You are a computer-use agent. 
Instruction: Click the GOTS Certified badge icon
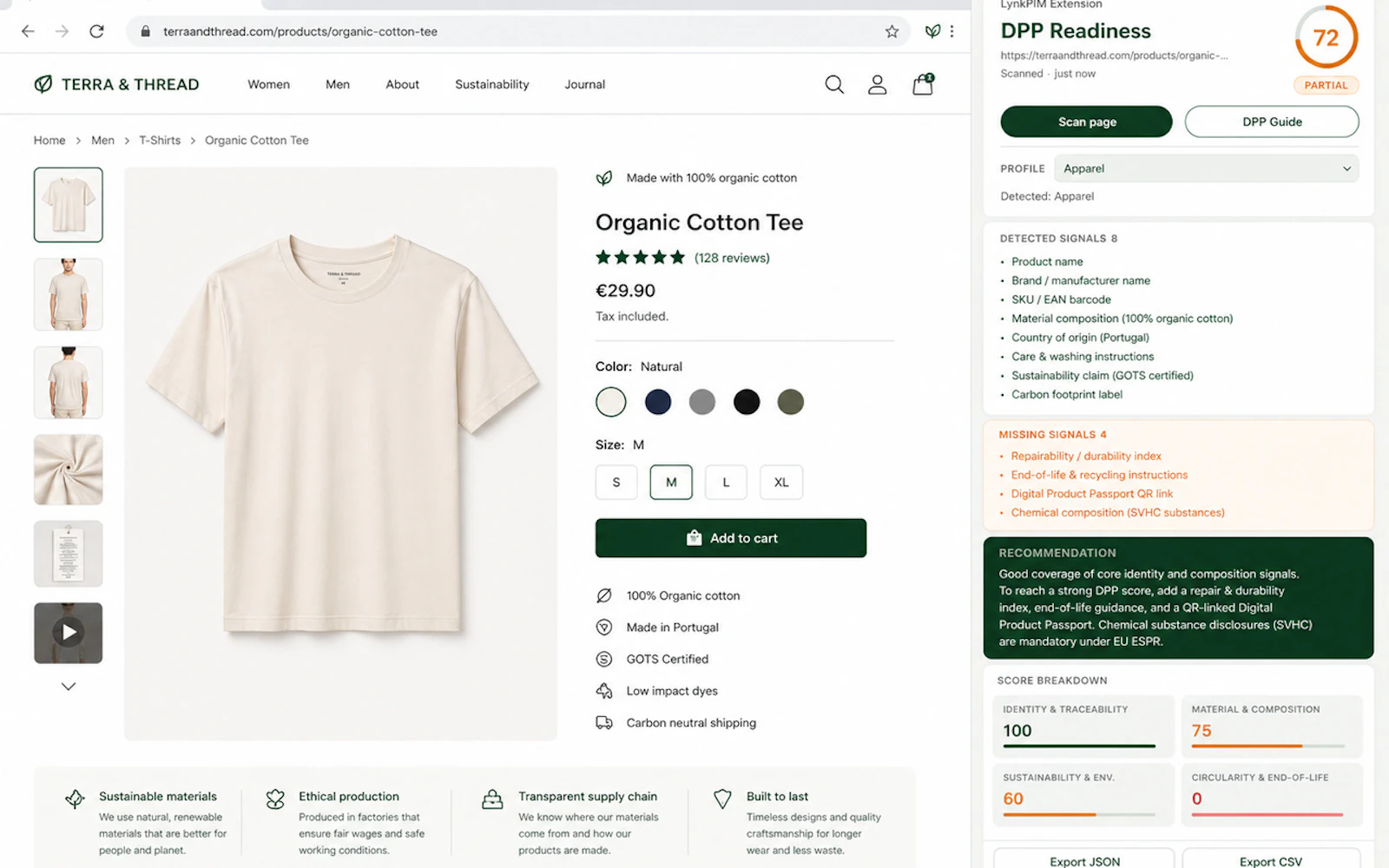604,659
